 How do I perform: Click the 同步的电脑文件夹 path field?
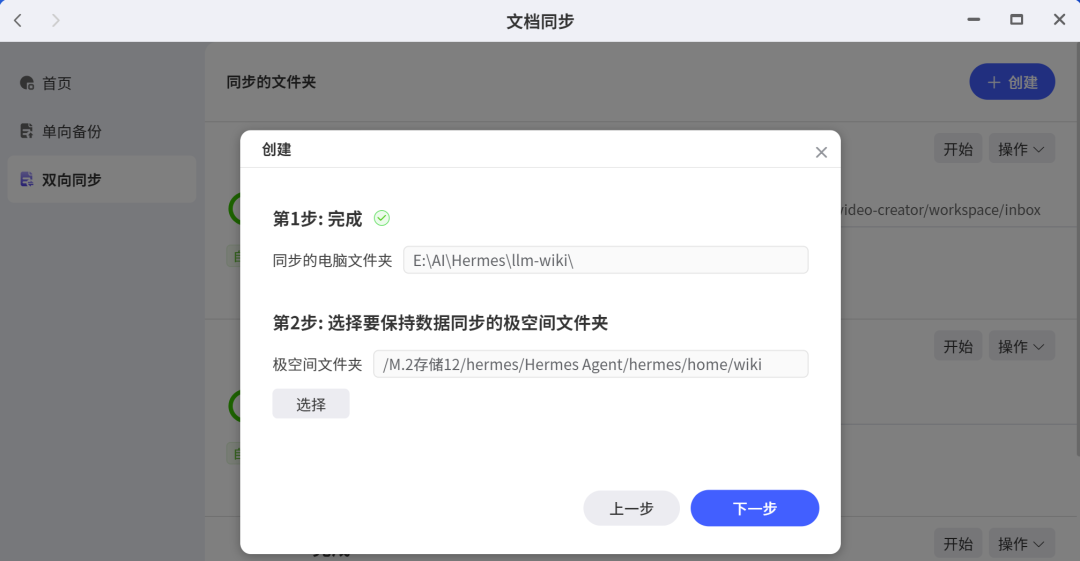point(605,260)
